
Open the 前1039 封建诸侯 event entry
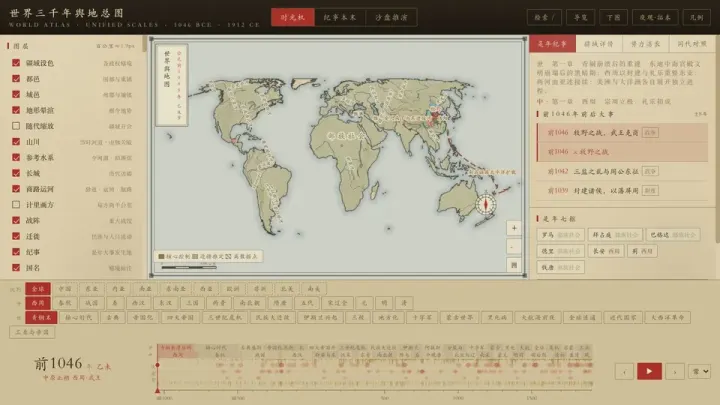[x=622, y=191]
